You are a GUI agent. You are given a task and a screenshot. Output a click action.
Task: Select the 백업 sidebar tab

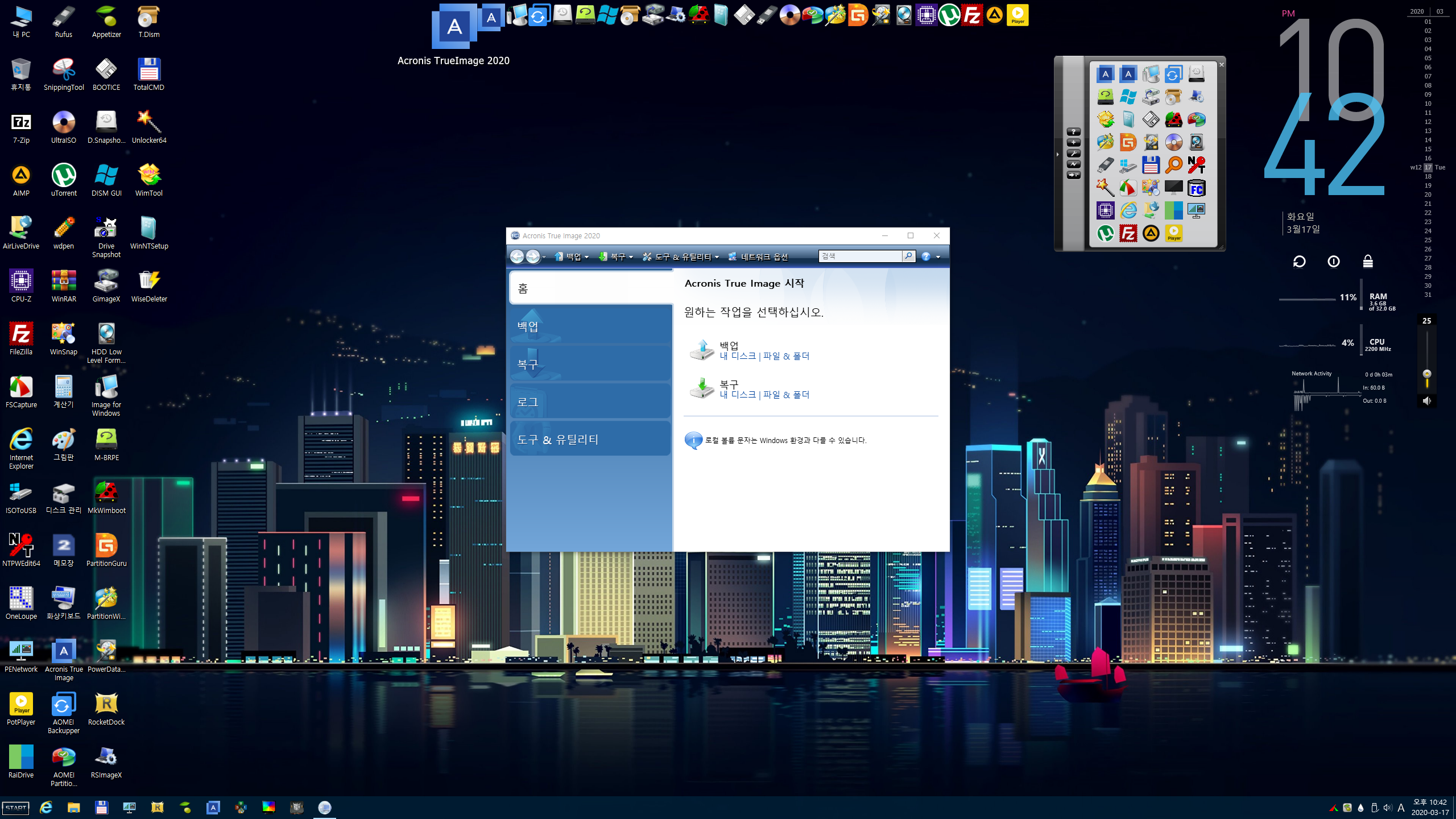point(591,325)
